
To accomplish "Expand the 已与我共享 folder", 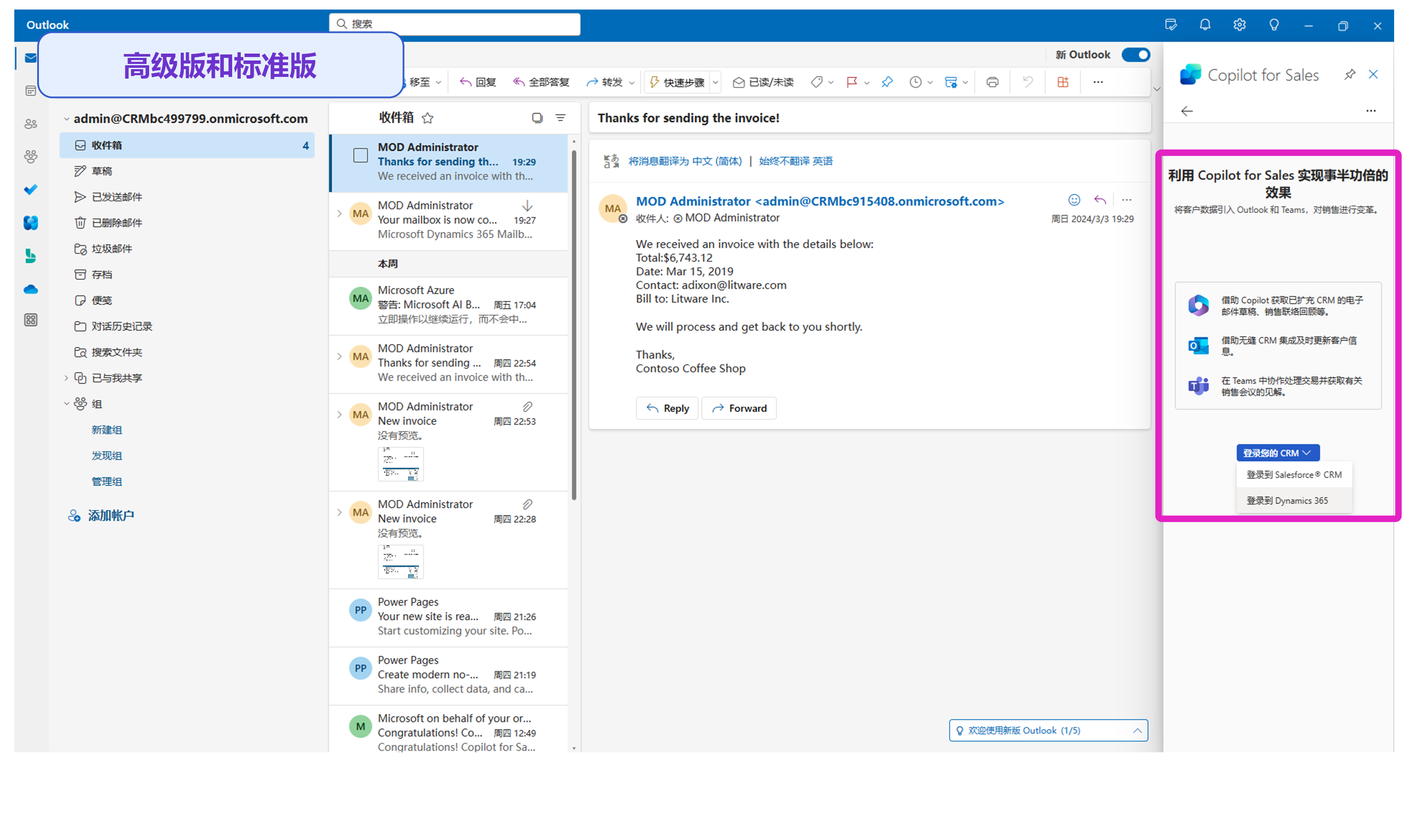I will (66, 378).
